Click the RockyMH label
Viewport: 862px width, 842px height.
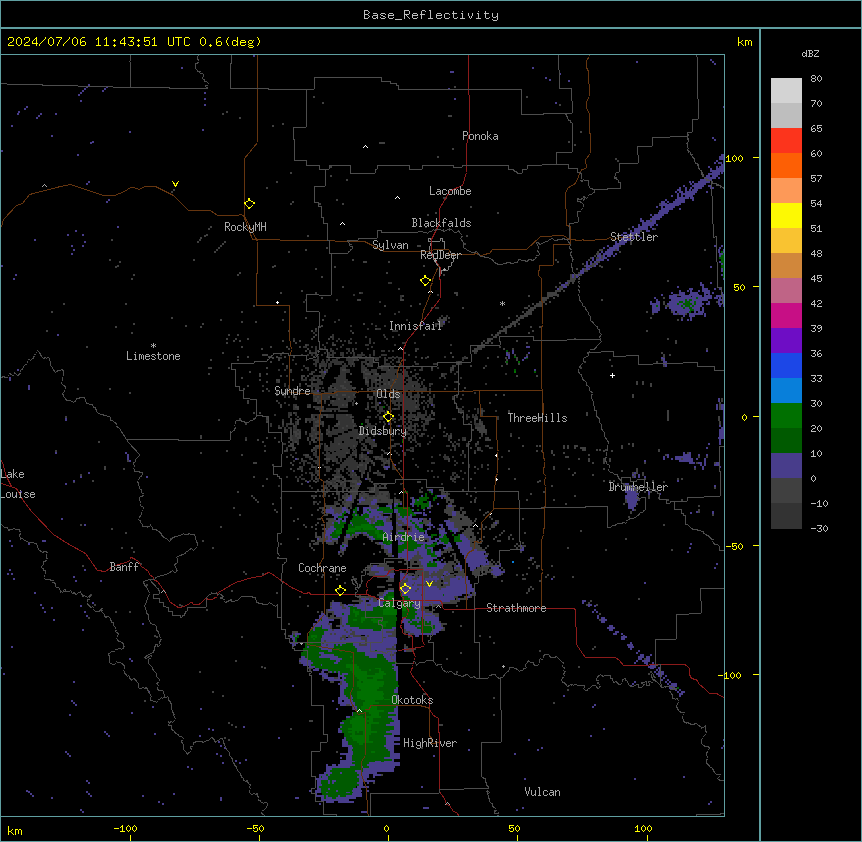coord(245,227)
